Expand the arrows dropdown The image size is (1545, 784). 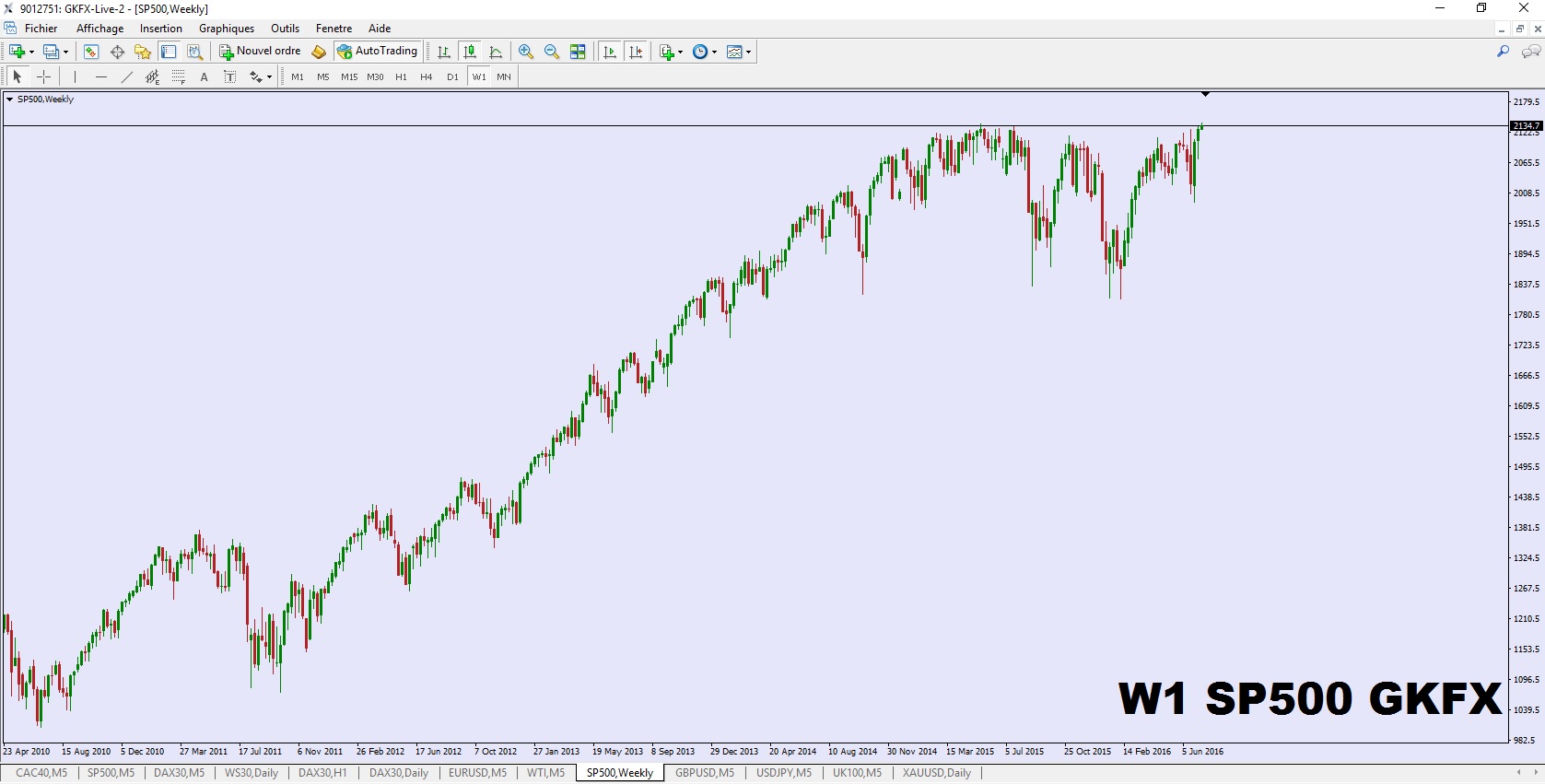pos(269,77)
